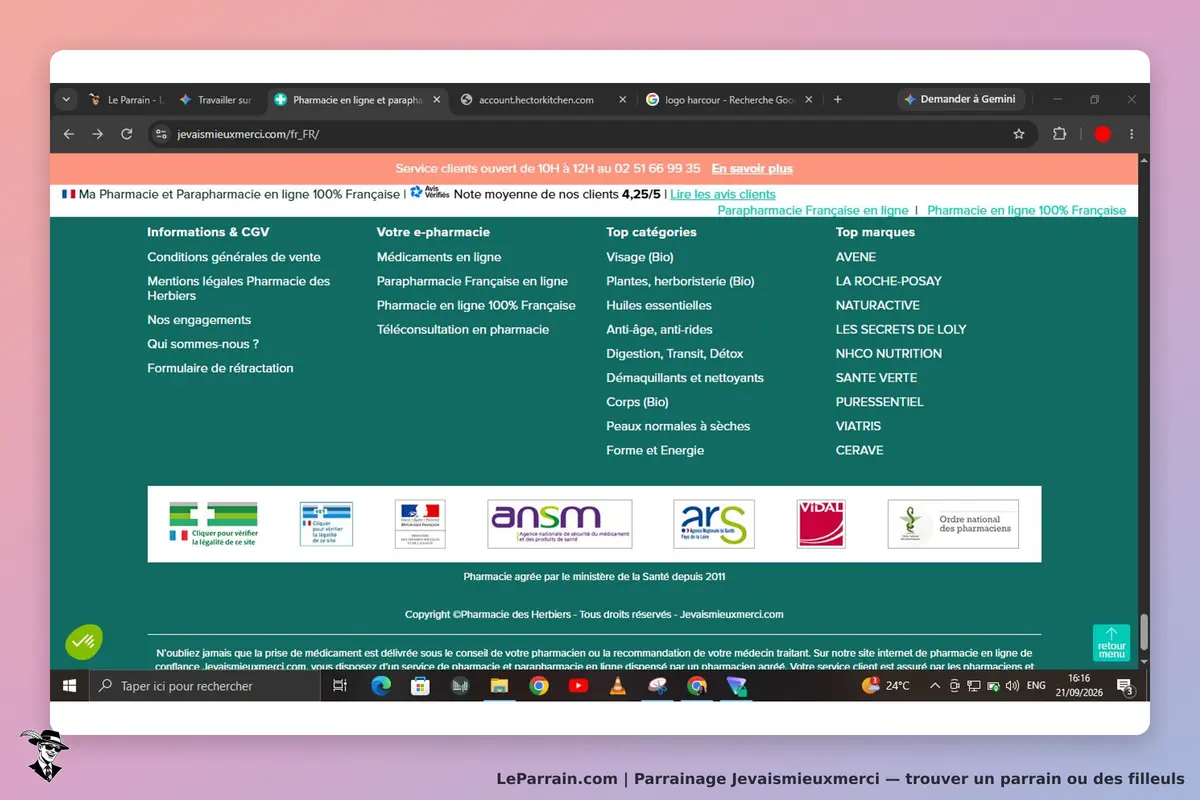This screenshot has height=800, width=1200.
Task: Switch to the Travailler sur tab
Action: coord(215,100)
